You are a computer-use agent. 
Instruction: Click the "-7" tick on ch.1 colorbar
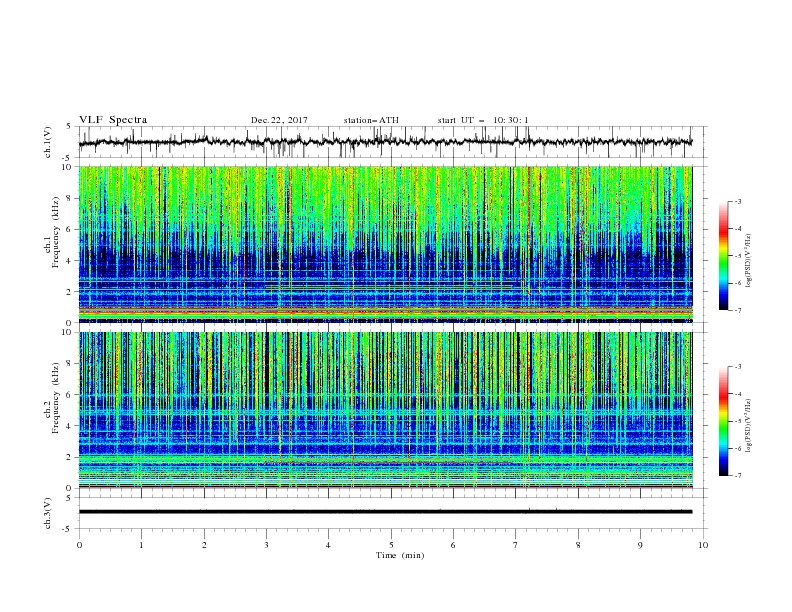[x=738, y=310]
